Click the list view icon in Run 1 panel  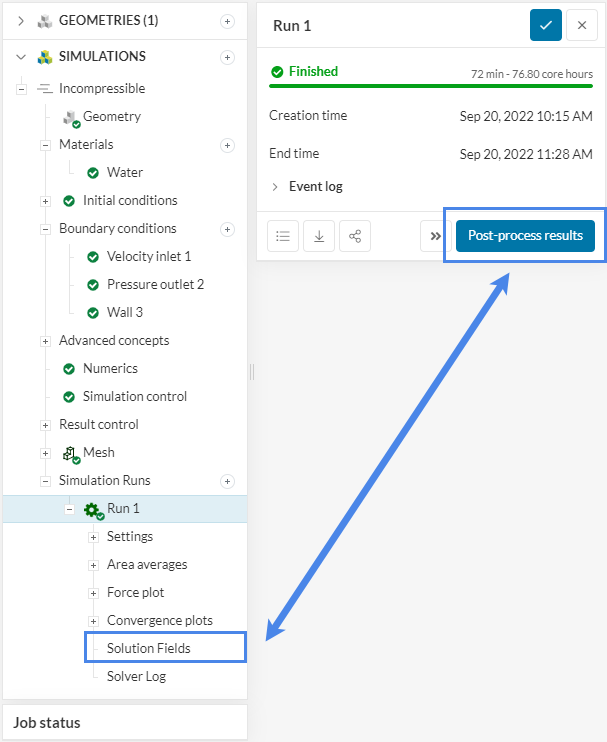283,237
